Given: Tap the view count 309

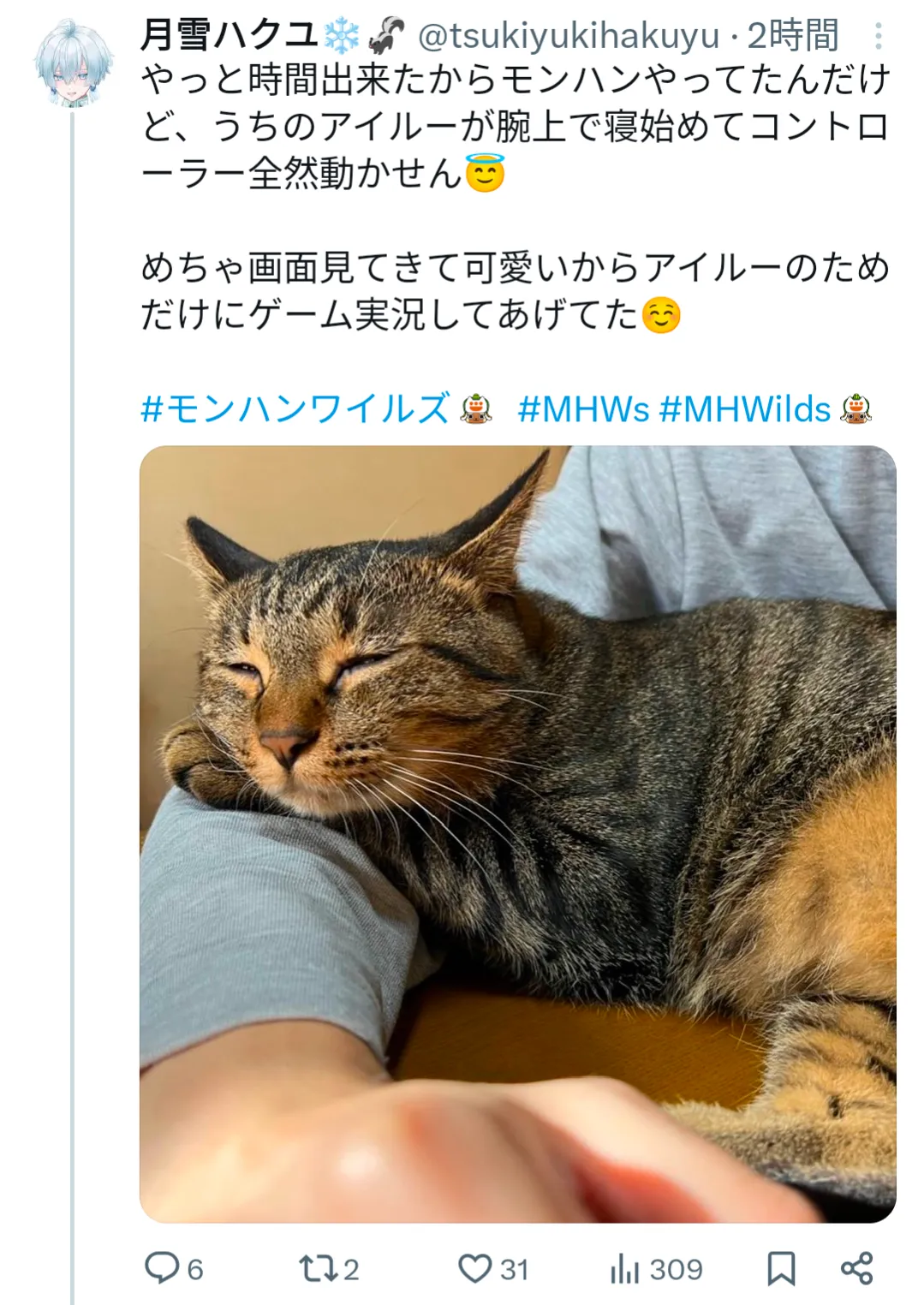Looking at the screenshot, I should coord(676,1269).
